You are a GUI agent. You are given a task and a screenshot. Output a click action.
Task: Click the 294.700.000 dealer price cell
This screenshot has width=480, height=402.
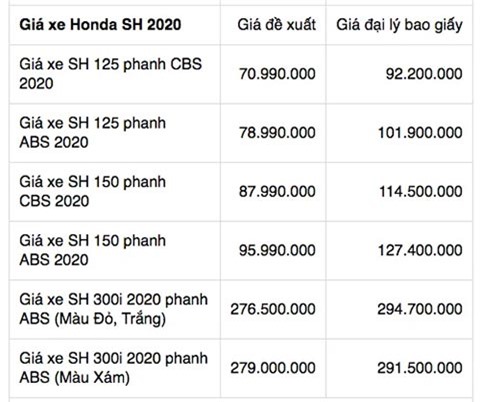[420, 309]
